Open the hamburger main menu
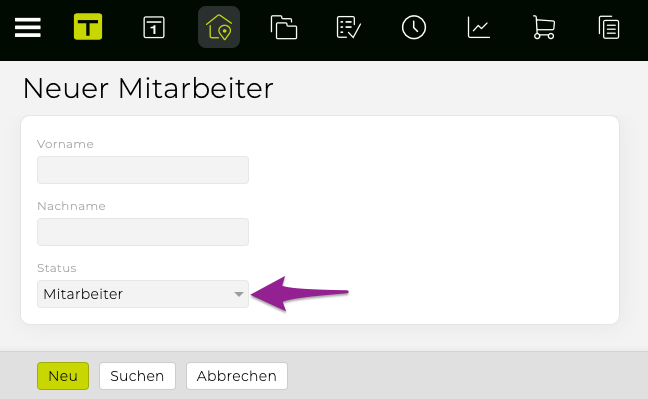648x399 pixels. point(28,27)
